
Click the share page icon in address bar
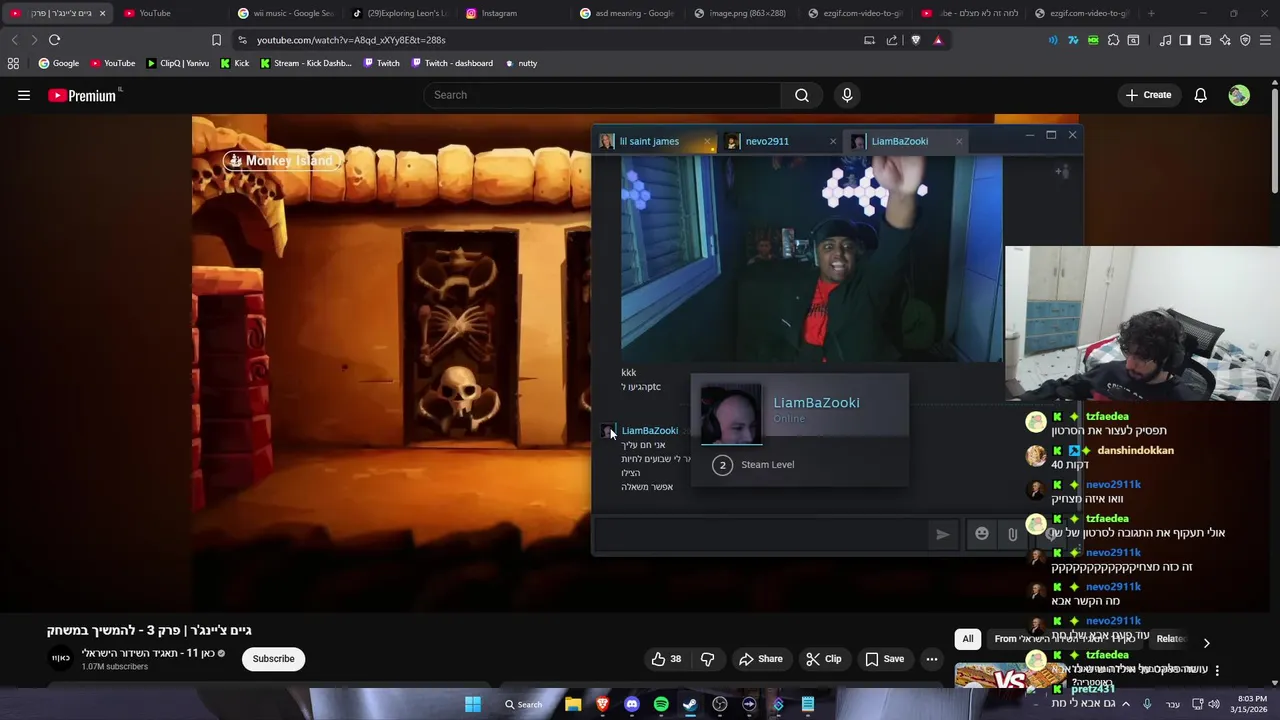tap(892, 40)
